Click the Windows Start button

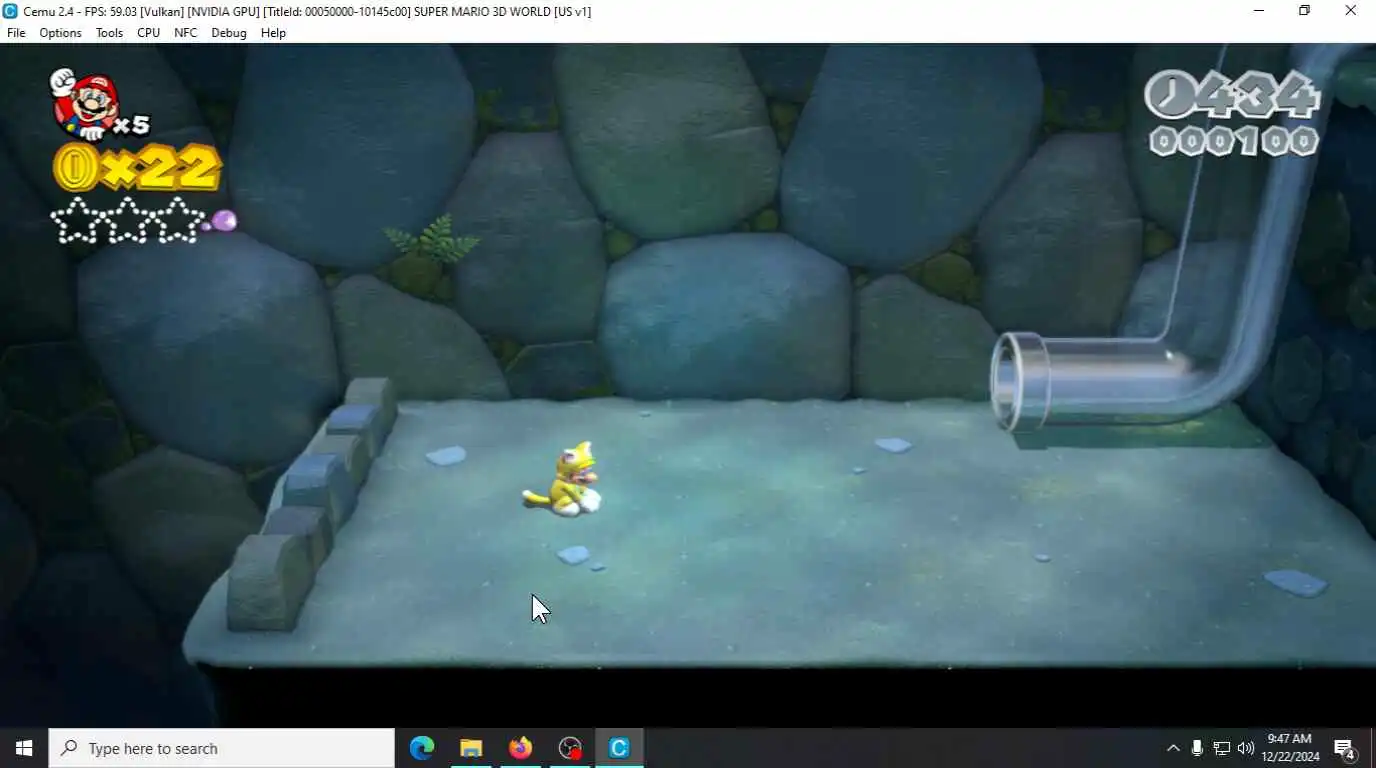pyautogui.click(x=24, y=748)
